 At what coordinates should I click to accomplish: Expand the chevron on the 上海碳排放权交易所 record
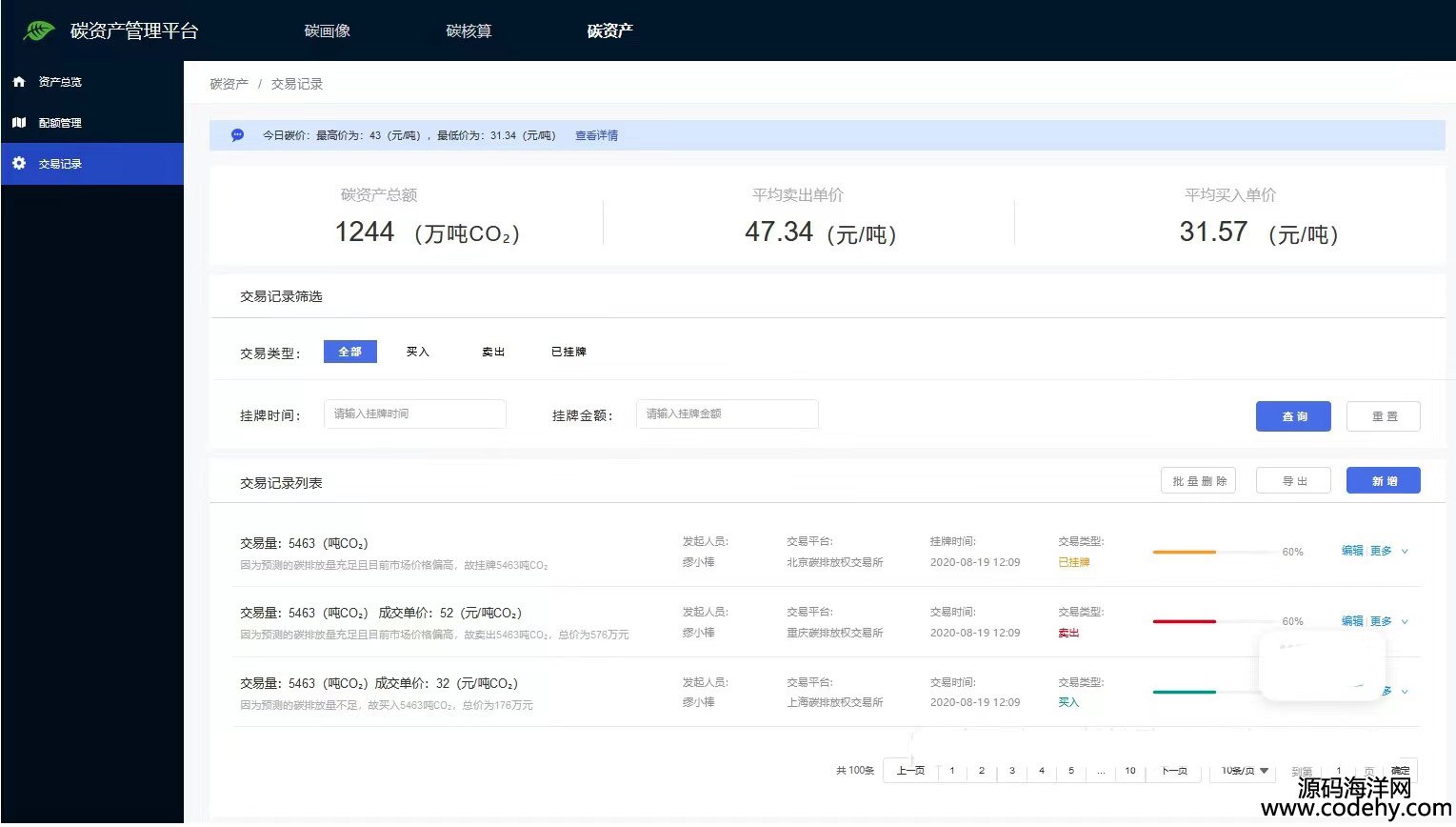click(1405, 692)
